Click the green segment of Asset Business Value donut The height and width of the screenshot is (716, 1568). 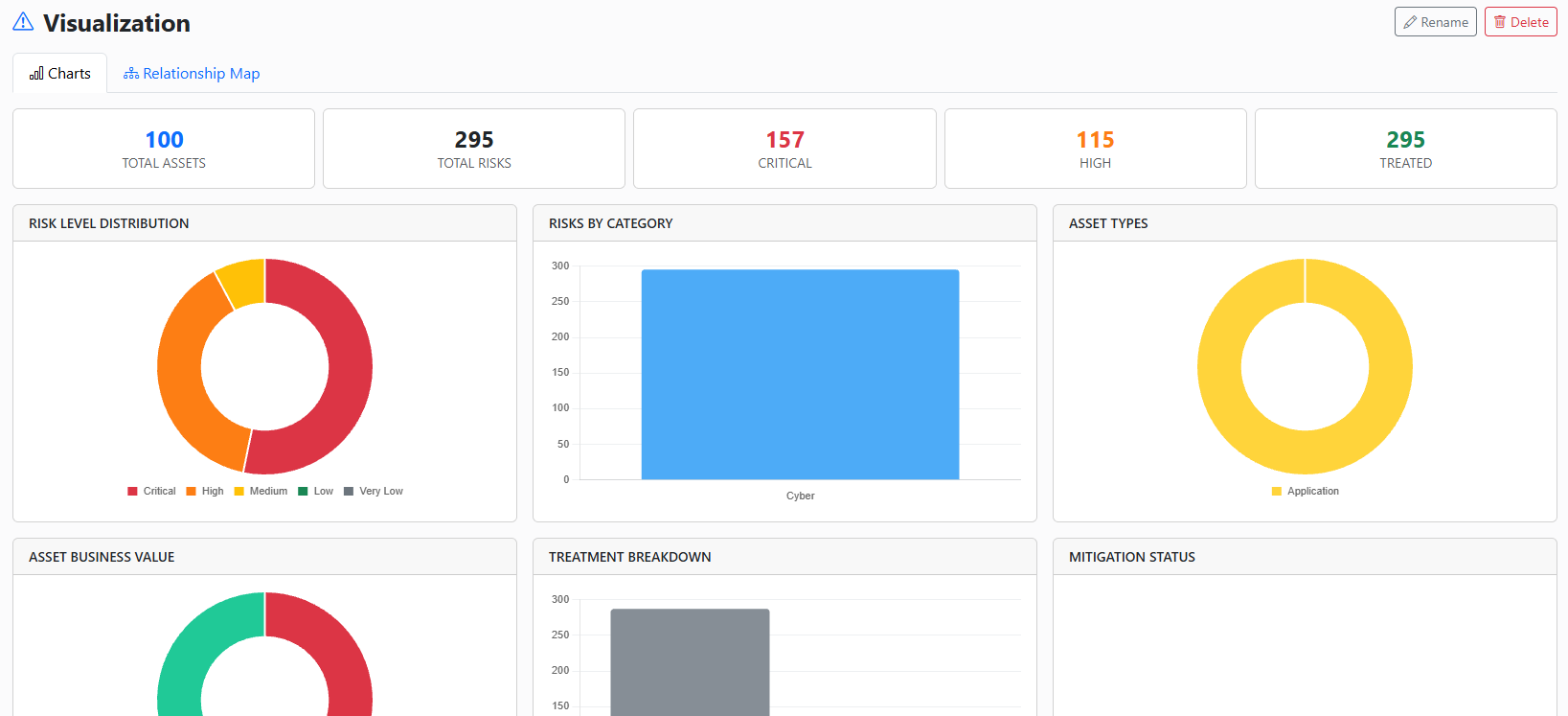pyautogui.click(x=192, y=652)
